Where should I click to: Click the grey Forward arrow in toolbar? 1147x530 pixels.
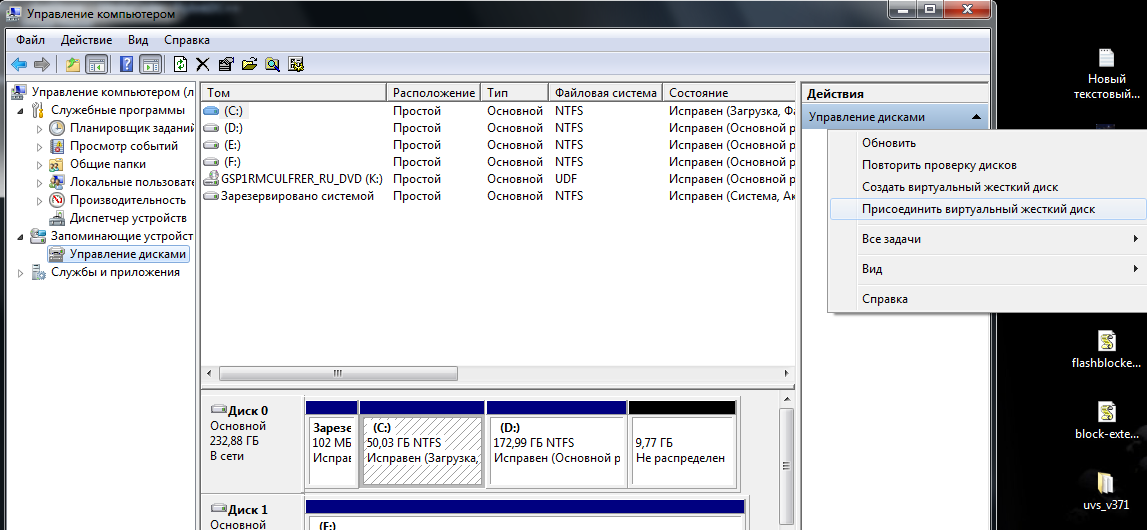point(42,64)
